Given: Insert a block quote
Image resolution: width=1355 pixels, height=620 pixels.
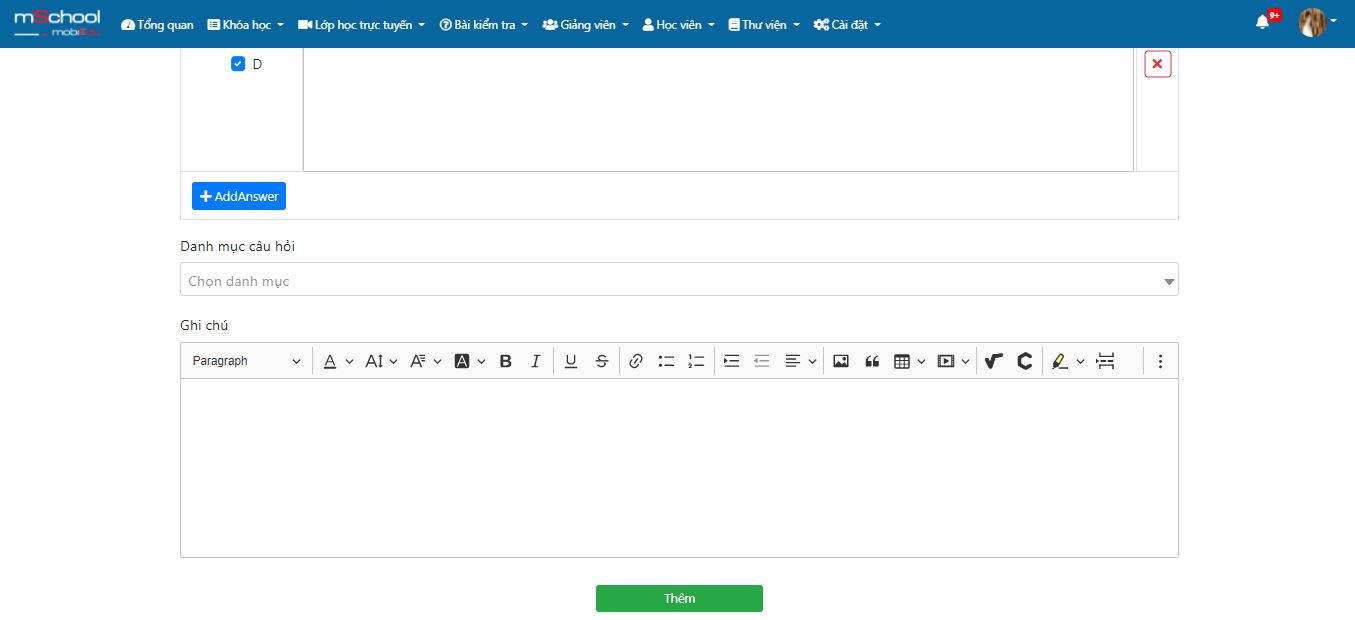Looking at the screenshot, I should [871, 361].
